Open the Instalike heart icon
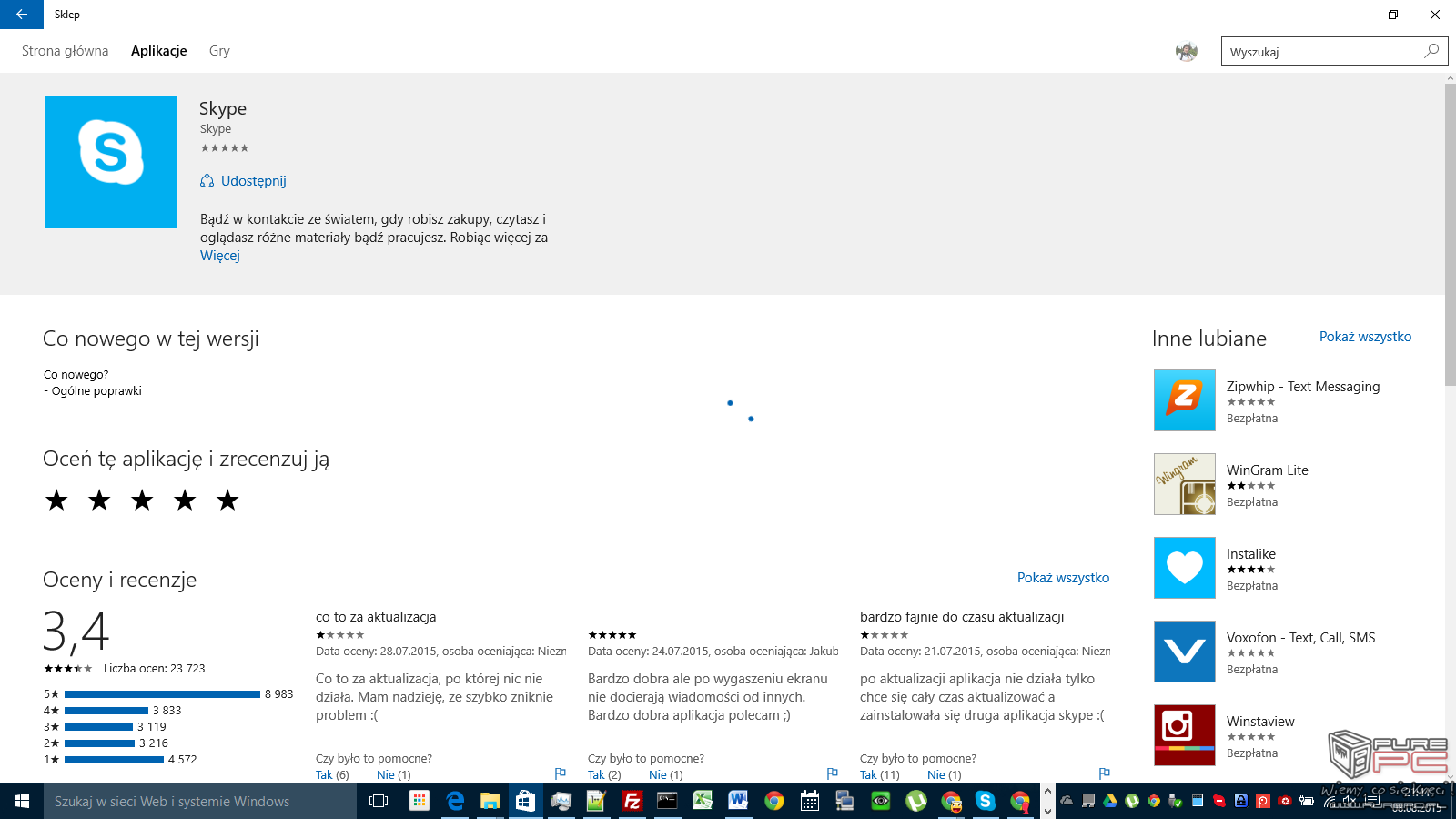Screen dimensions: 1456x819 1185,568
